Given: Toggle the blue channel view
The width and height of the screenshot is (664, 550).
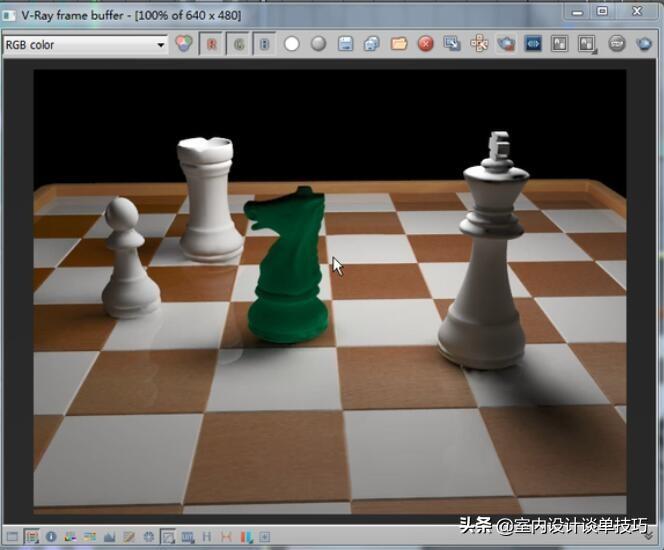Looking at the screenshot, I should click(x=265, y=44).
